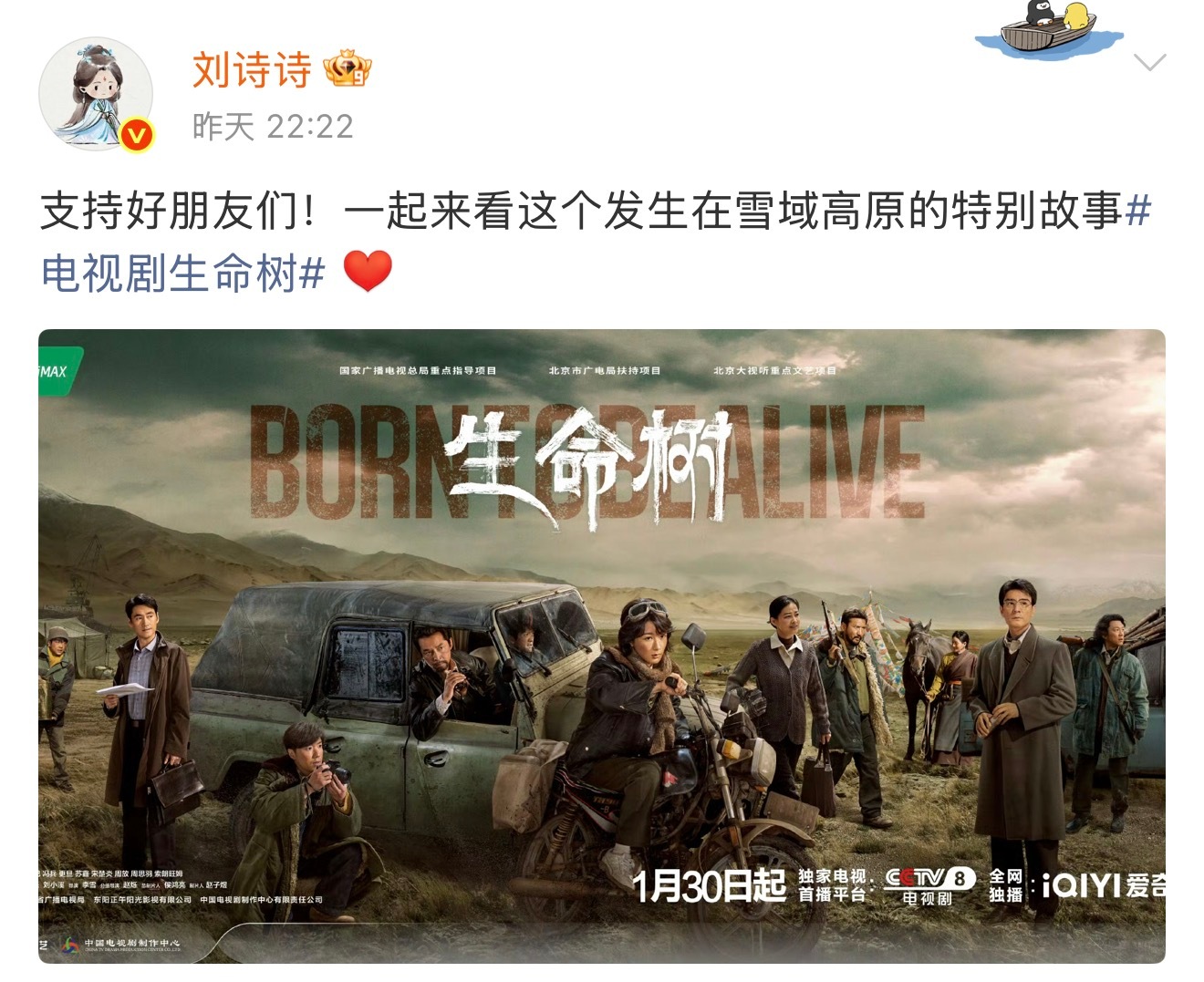The height and width of the screenshot is (982, 1204).
Task: Click the 1月30日起 date text on poster
Action: pyautogui.click(x=709, y=885)
